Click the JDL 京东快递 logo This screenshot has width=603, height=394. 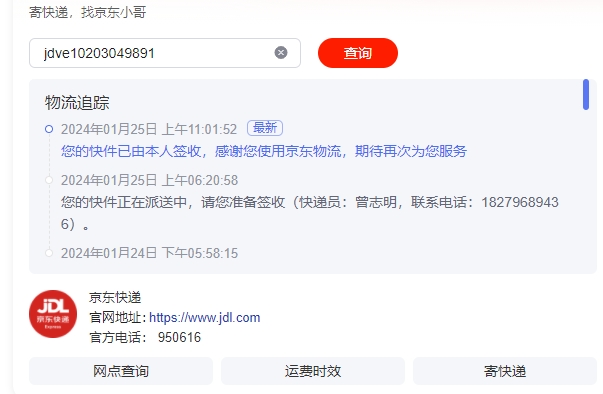53,314
